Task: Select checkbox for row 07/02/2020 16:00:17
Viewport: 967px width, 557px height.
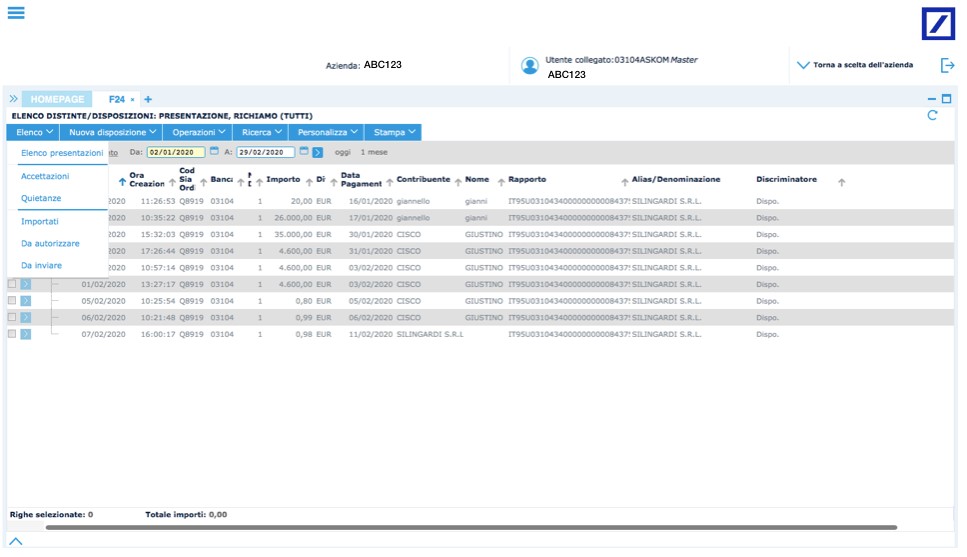Action: point(12,334)
